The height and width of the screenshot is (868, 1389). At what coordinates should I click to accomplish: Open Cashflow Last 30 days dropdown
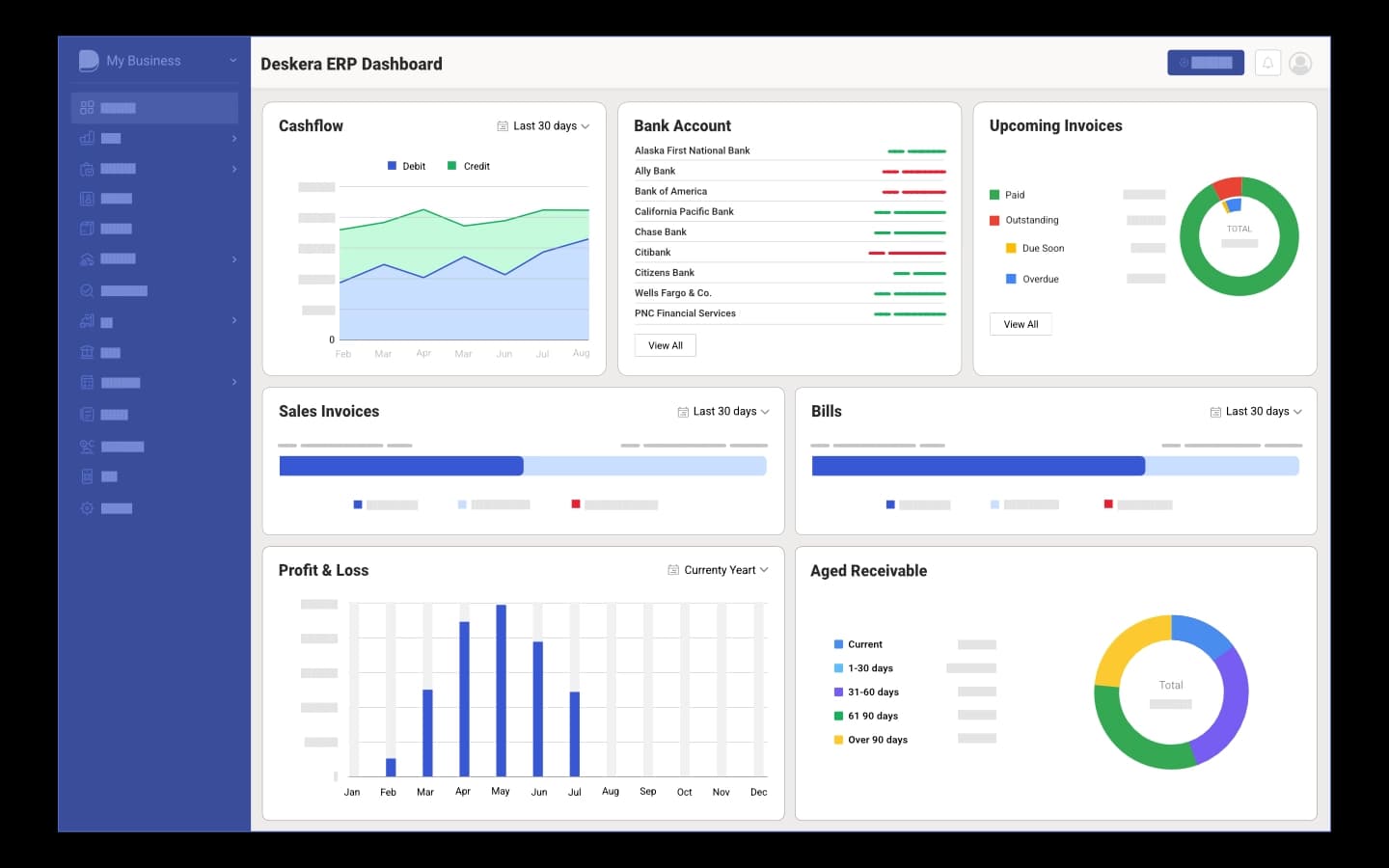(544, 126)
